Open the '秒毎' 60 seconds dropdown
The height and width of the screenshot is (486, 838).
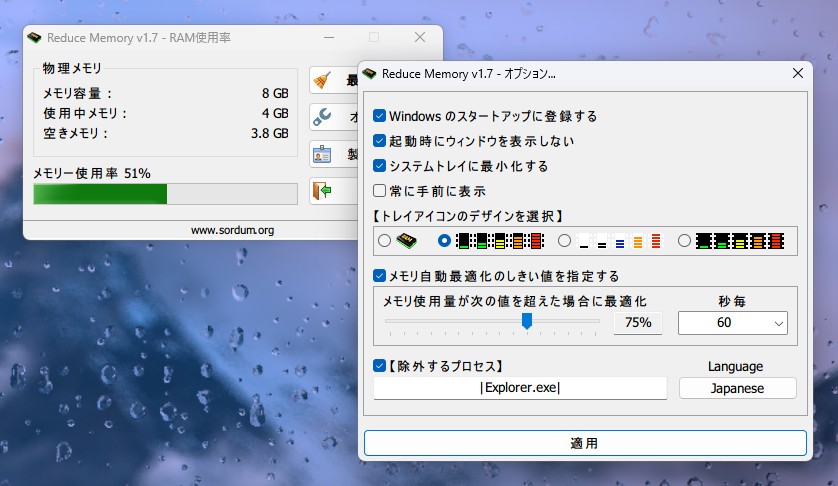[x=733, y=323]
